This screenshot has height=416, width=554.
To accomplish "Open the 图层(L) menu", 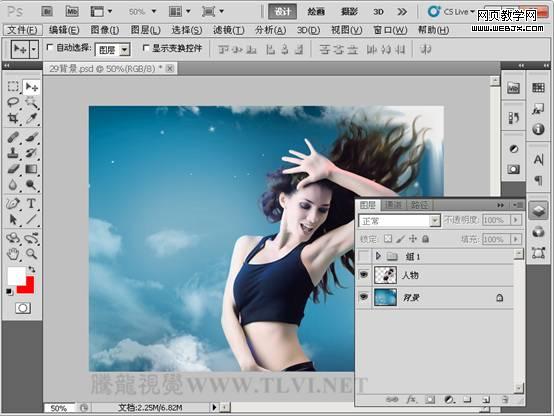I will (146, 30).
